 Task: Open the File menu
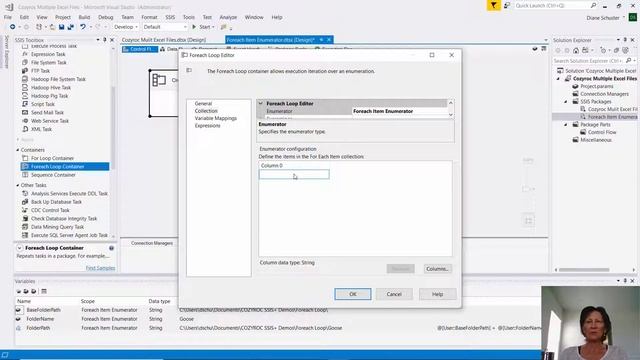click(8, 17)
